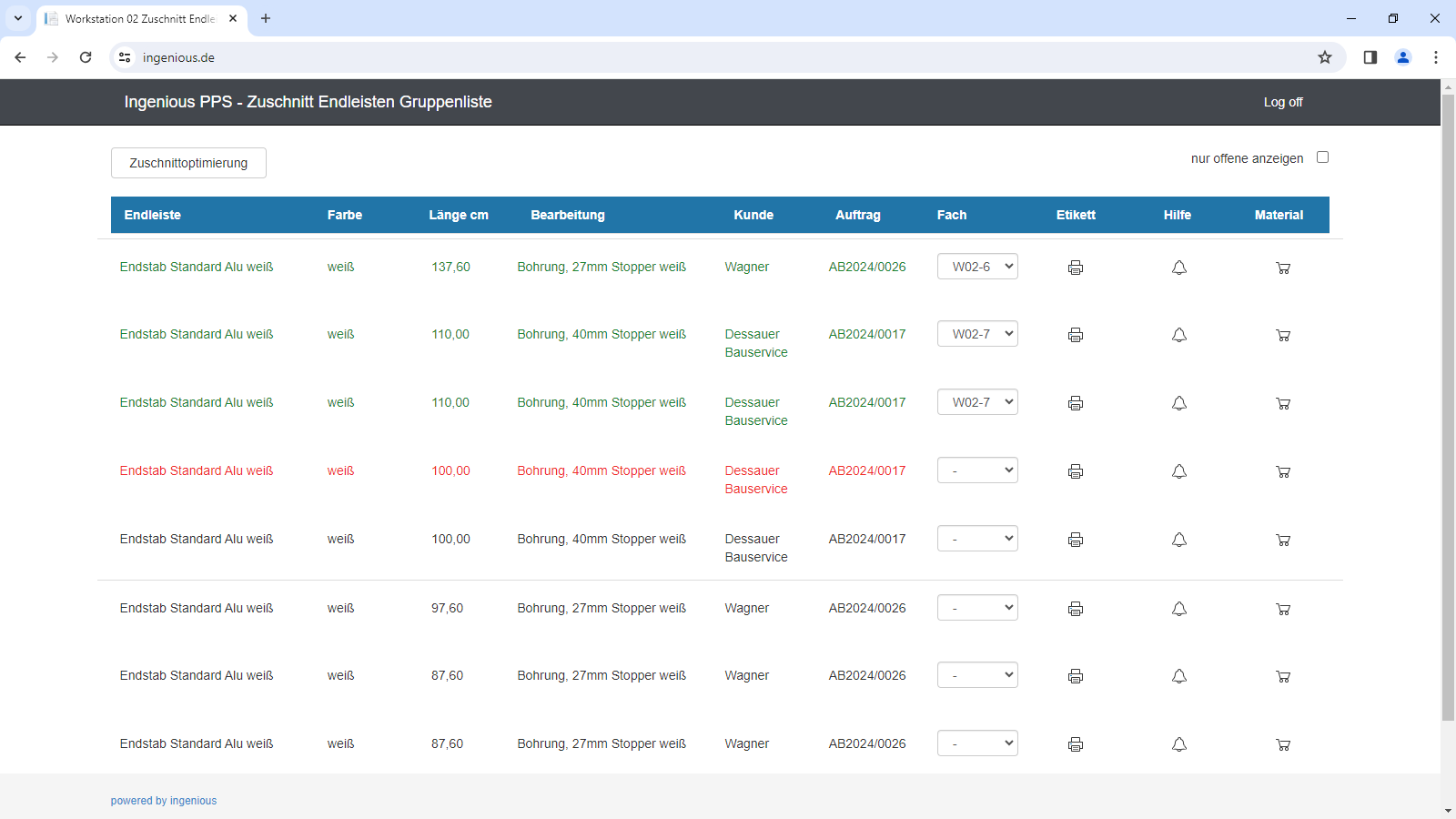The width and height of the screenshot is (1456, 819).
Task: Open browser side panel icon
Action: tap(1370, 57)
